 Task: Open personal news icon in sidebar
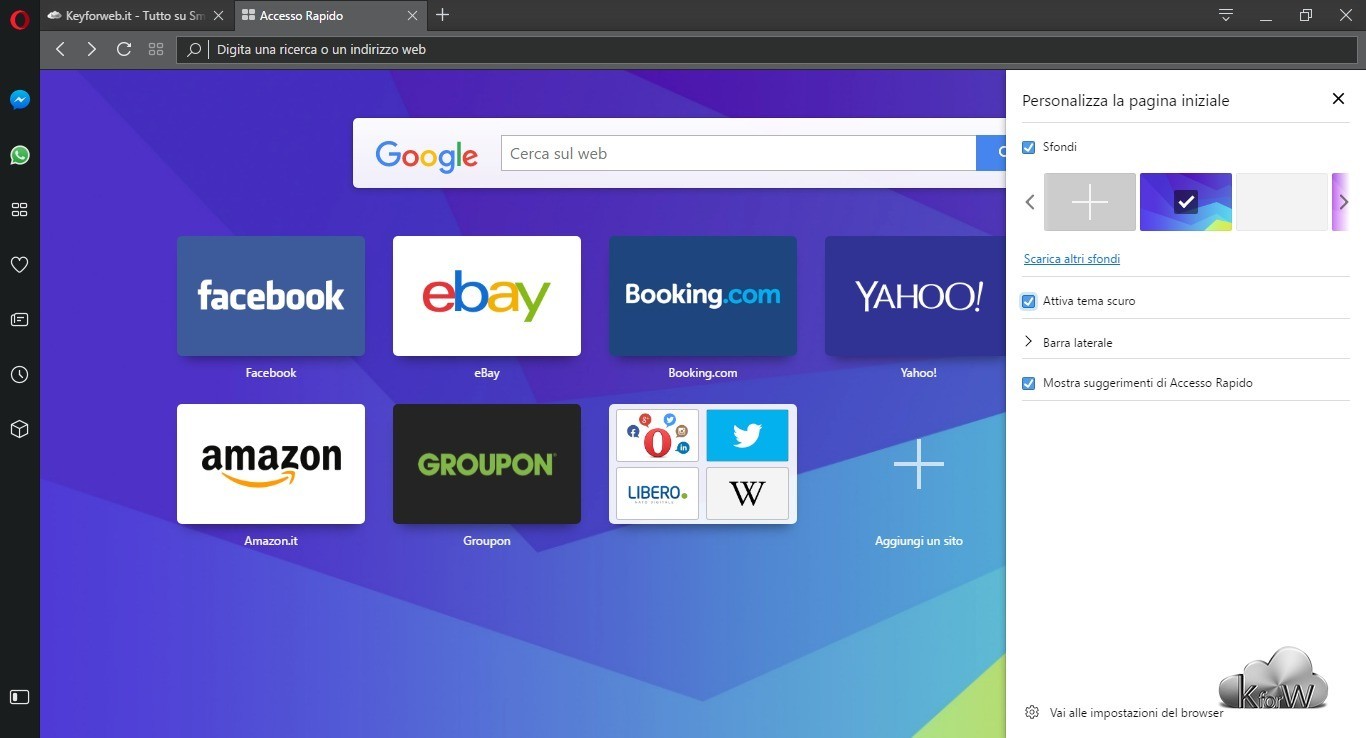[x=19, y=320]
